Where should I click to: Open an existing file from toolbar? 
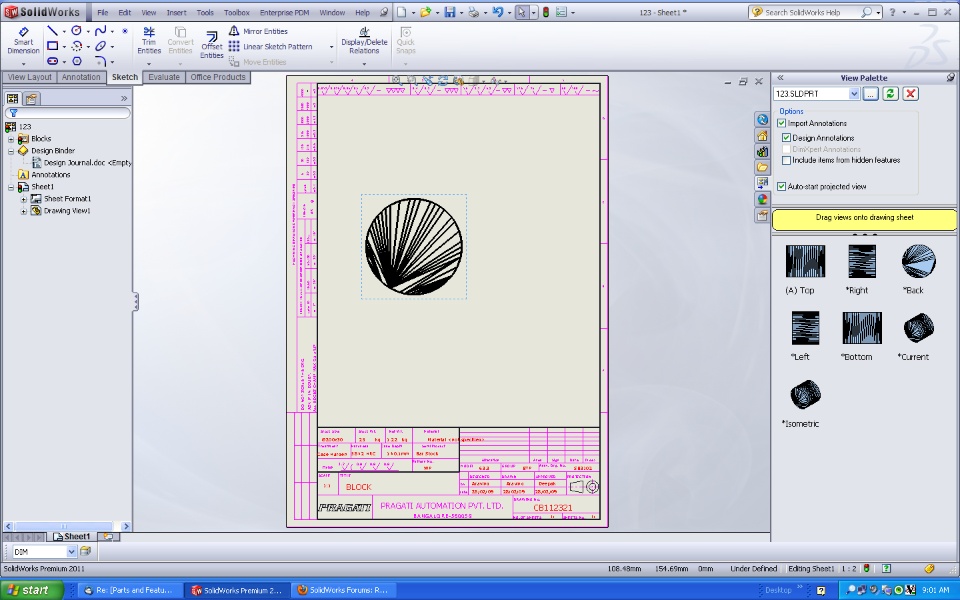click(x=425, y=12)
